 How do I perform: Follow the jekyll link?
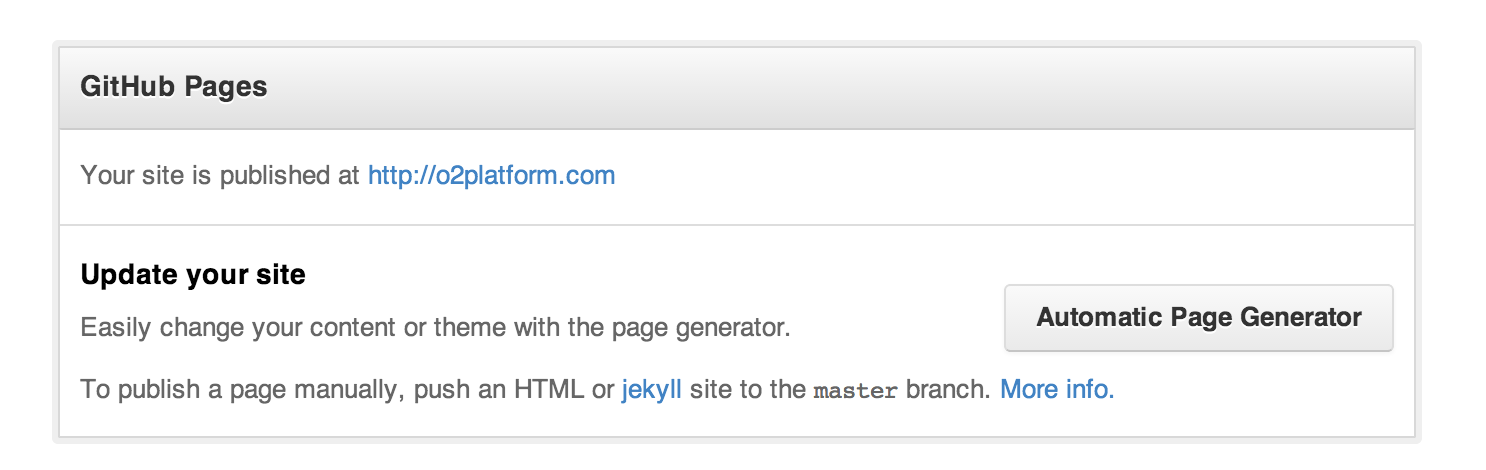(651, 389)
